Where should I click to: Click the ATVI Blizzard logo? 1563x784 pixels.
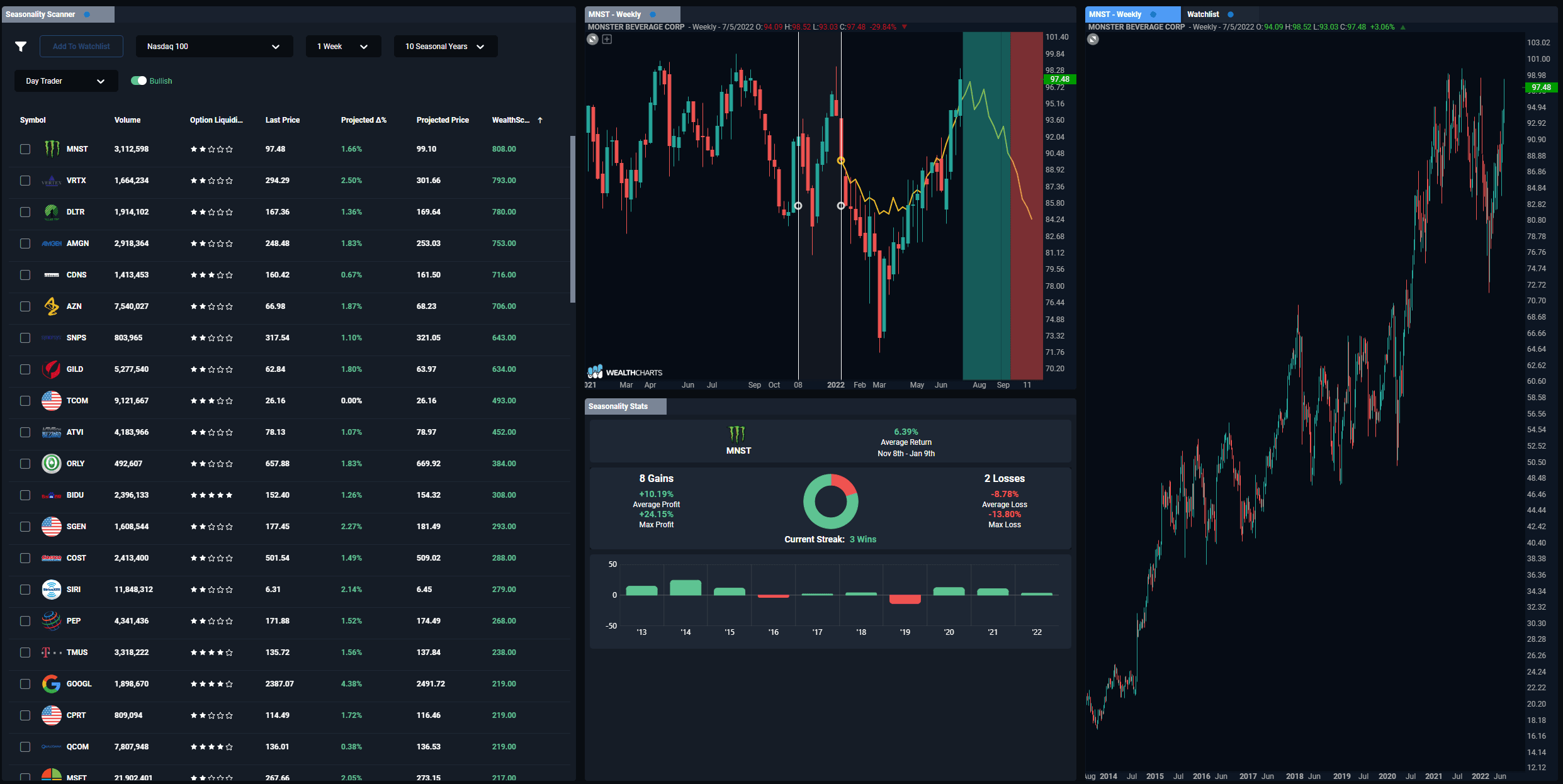[52, 432]
